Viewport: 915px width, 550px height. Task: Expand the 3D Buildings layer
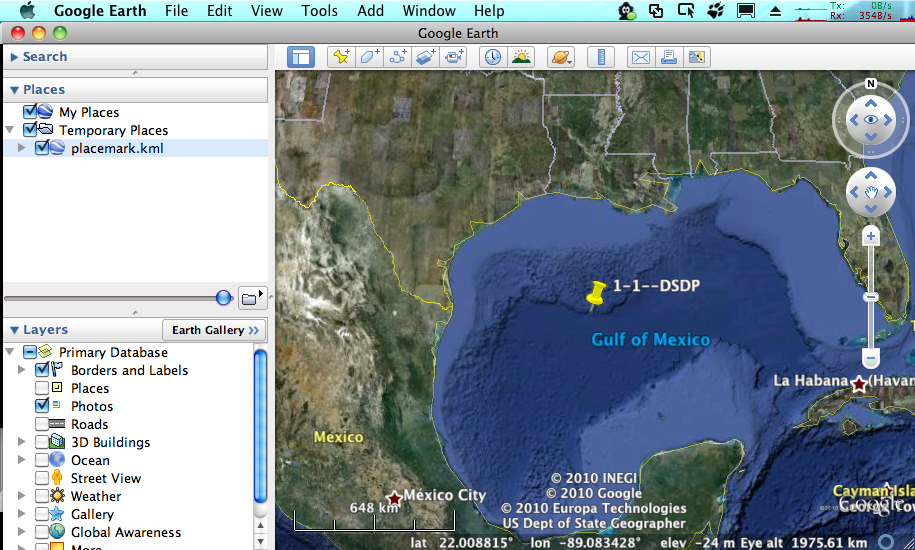click(22, 442)
